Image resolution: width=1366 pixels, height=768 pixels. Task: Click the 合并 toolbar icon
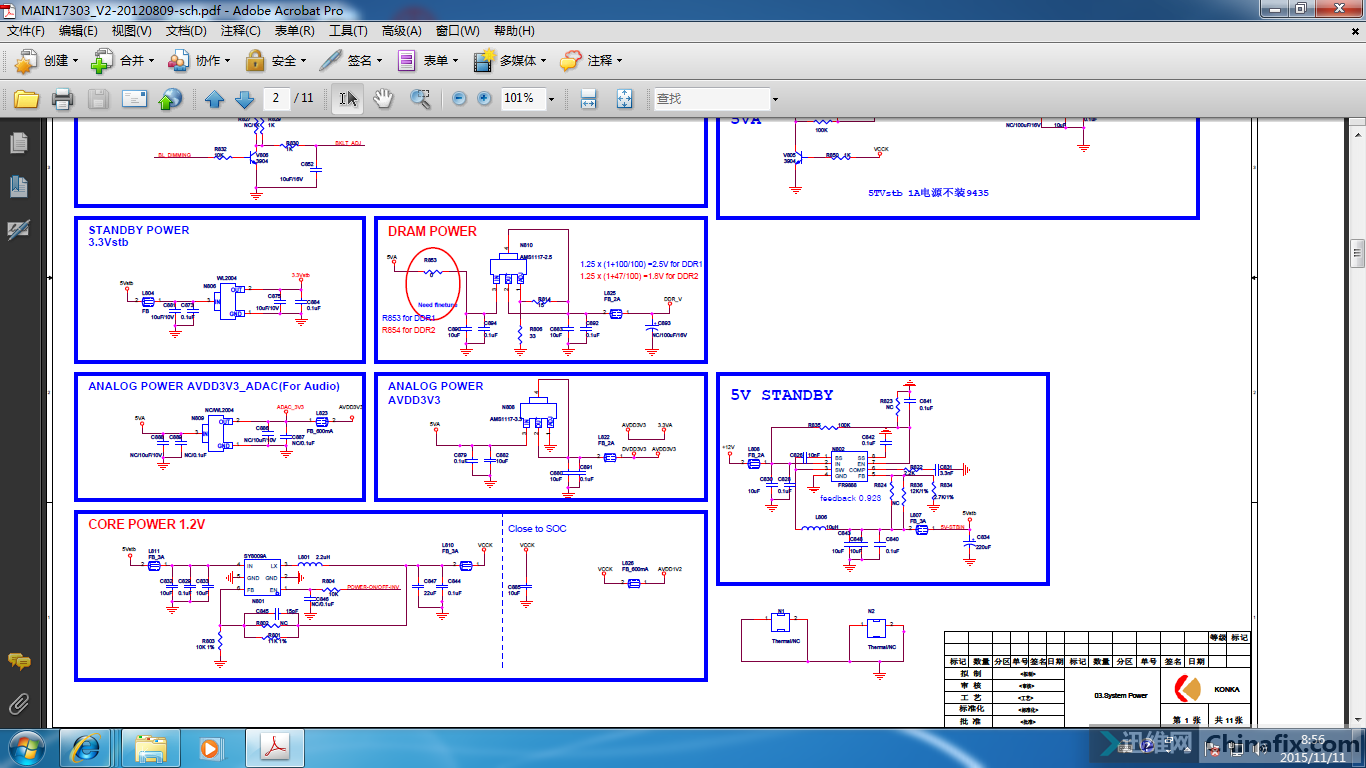[102, 61]
